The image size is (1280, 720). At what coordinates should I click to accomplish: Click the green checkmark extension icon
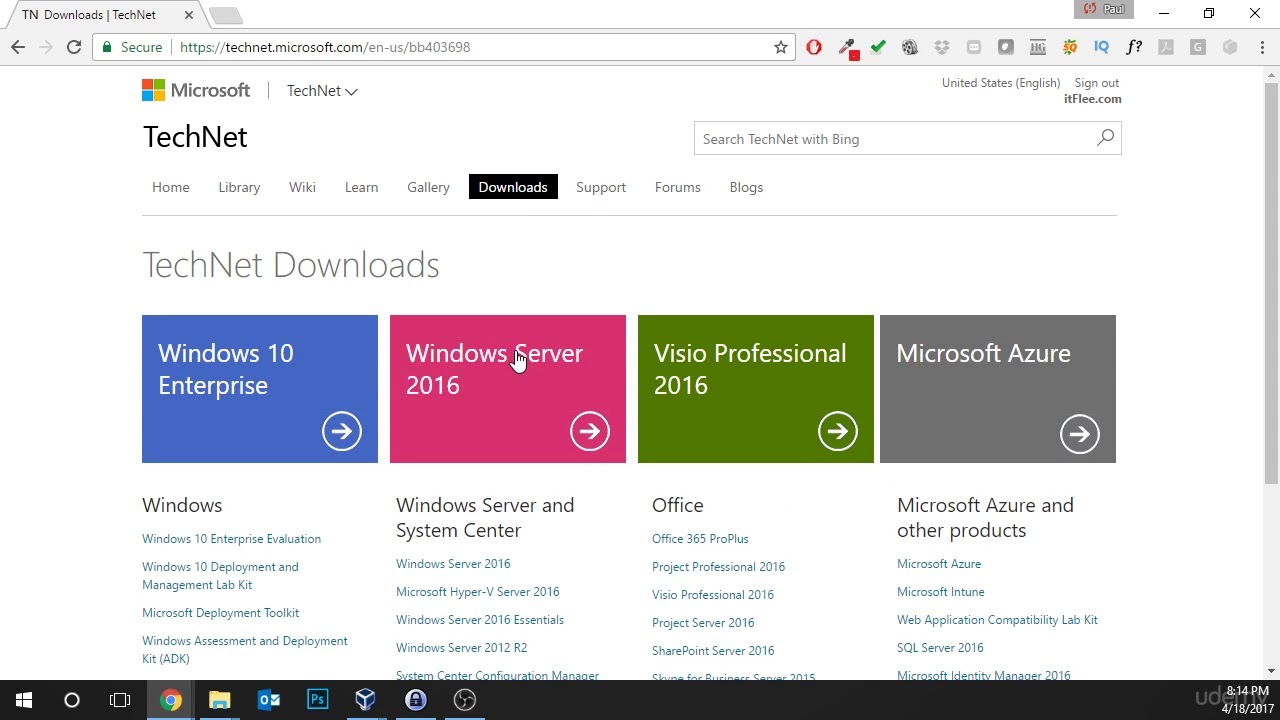tap(878, 47)
